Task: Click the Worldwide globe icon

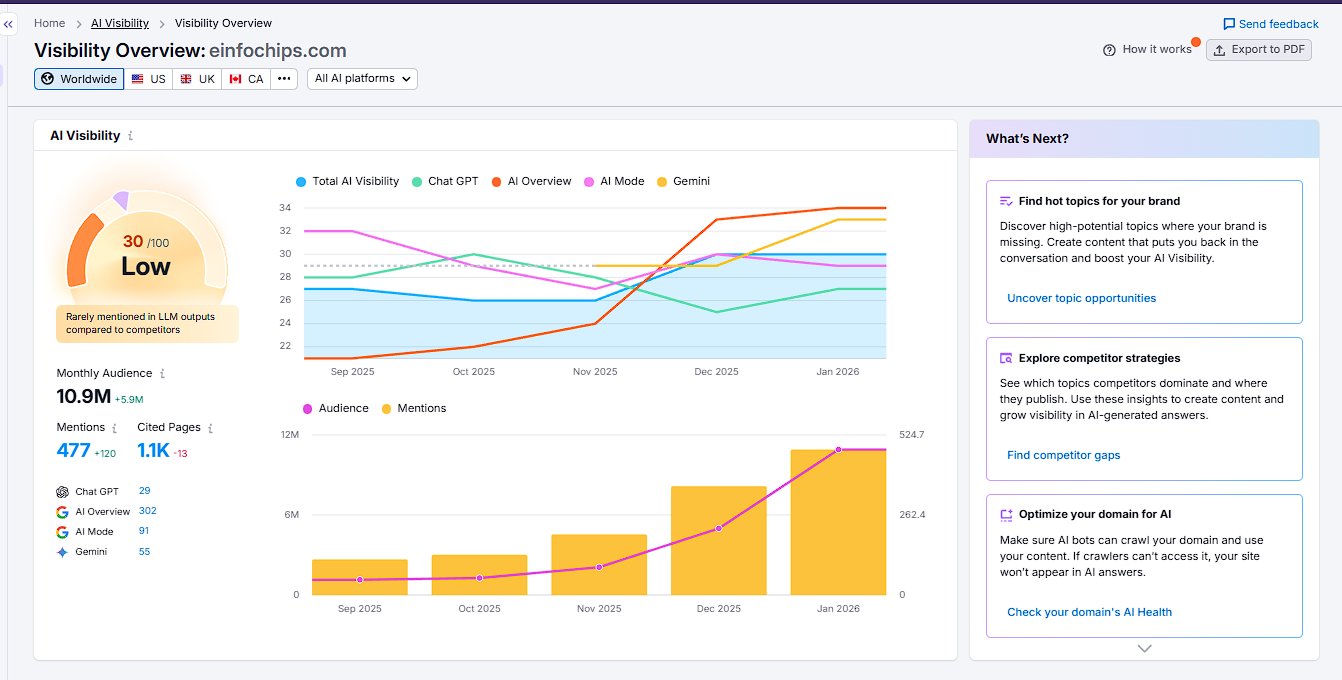Action: coord(49,78)
